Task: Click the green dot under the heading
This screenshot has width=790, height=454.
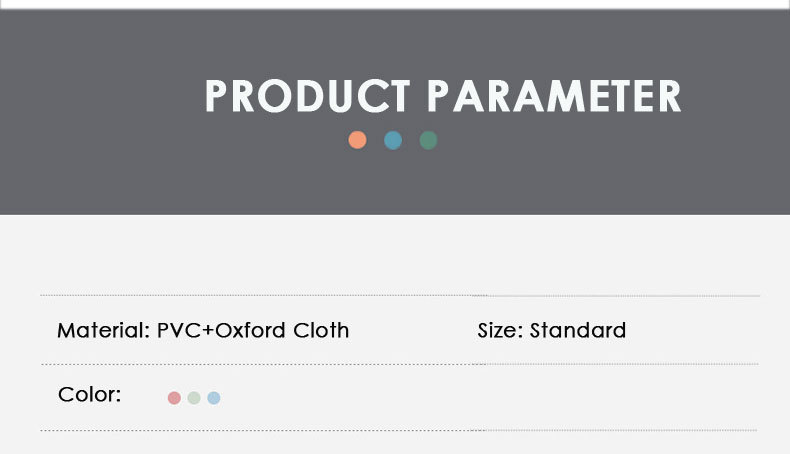Action: (429, 140)
